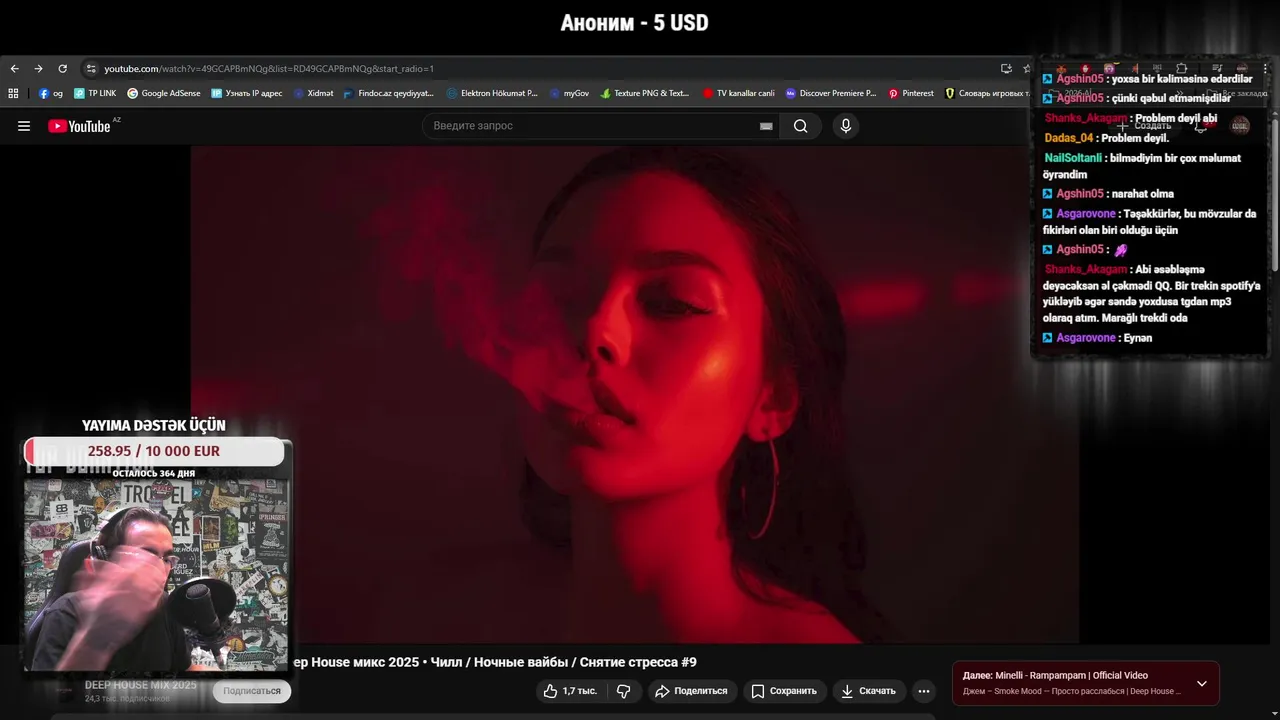Open site information icon in address bar
The height and width of the screenshot is (720, 1280).
tap(91, 69)
